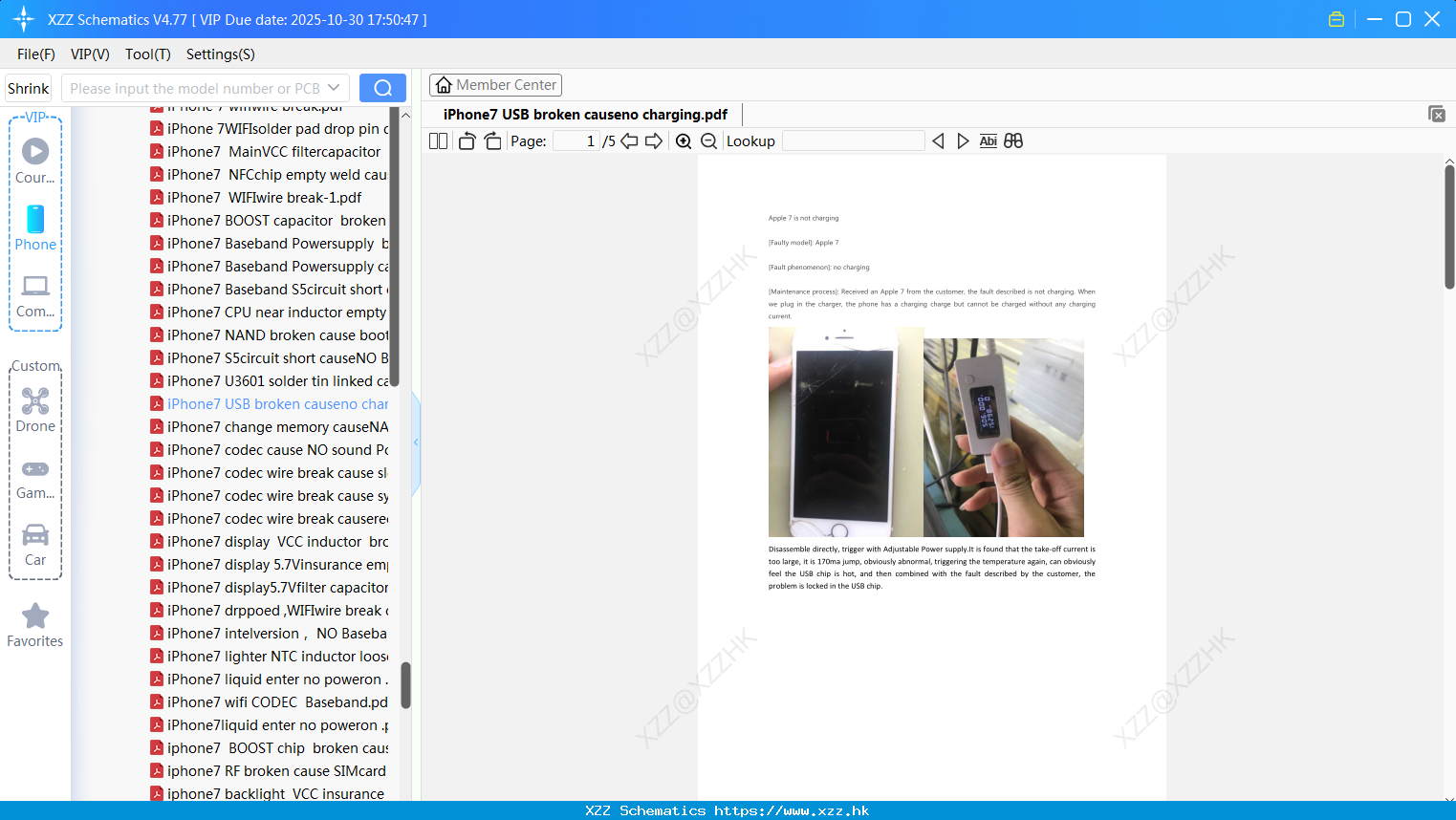The width and height of the screenshot is (1456, 820).
Task: Go to next PDF page arrow
Action: click(654, 140)
